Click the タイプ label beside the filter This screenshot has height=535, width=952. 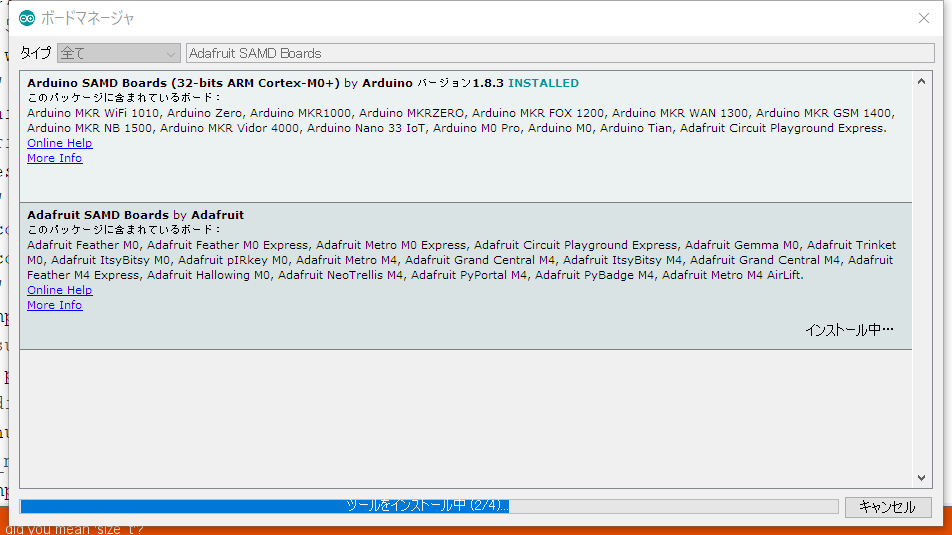coord(35,53)
